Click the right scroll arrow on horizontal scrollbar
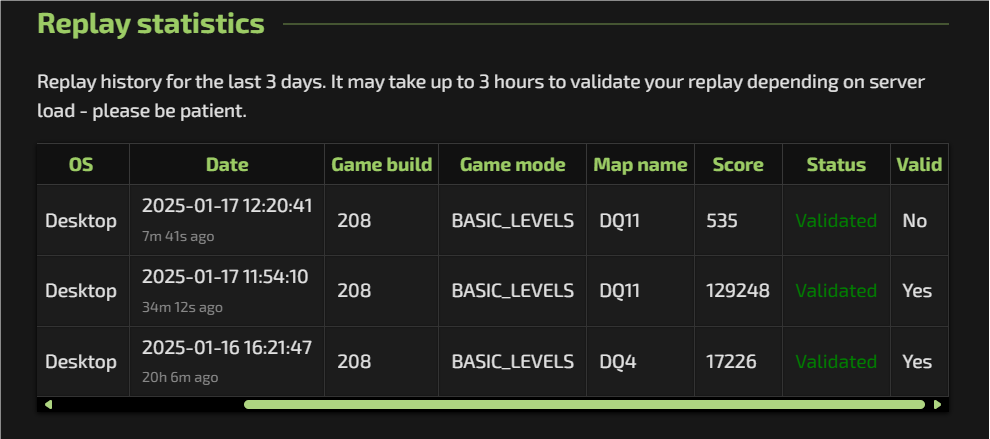 point(937,405)
